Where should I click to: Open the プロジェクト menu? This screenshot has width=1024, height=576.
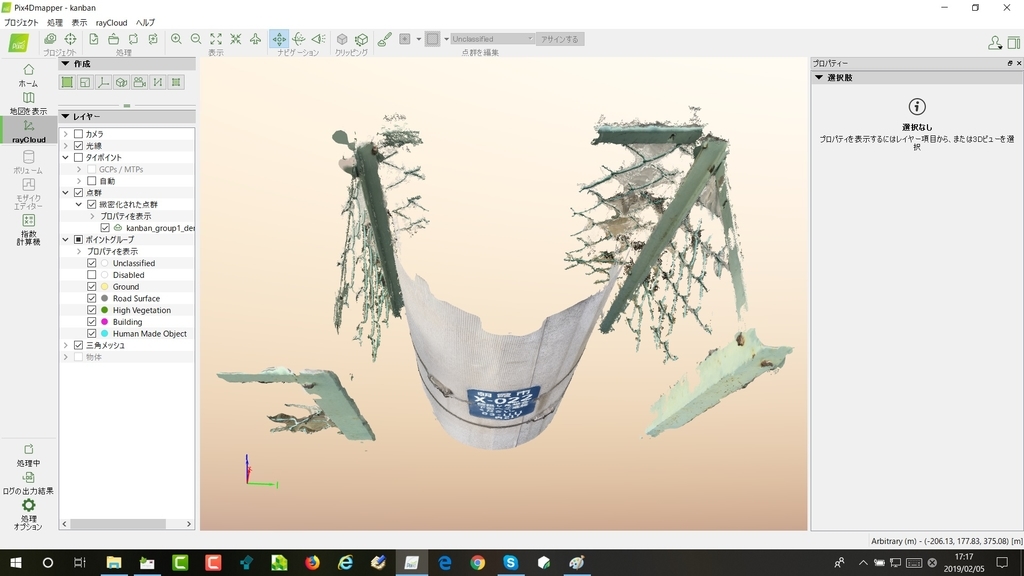(x=22, y=22)
